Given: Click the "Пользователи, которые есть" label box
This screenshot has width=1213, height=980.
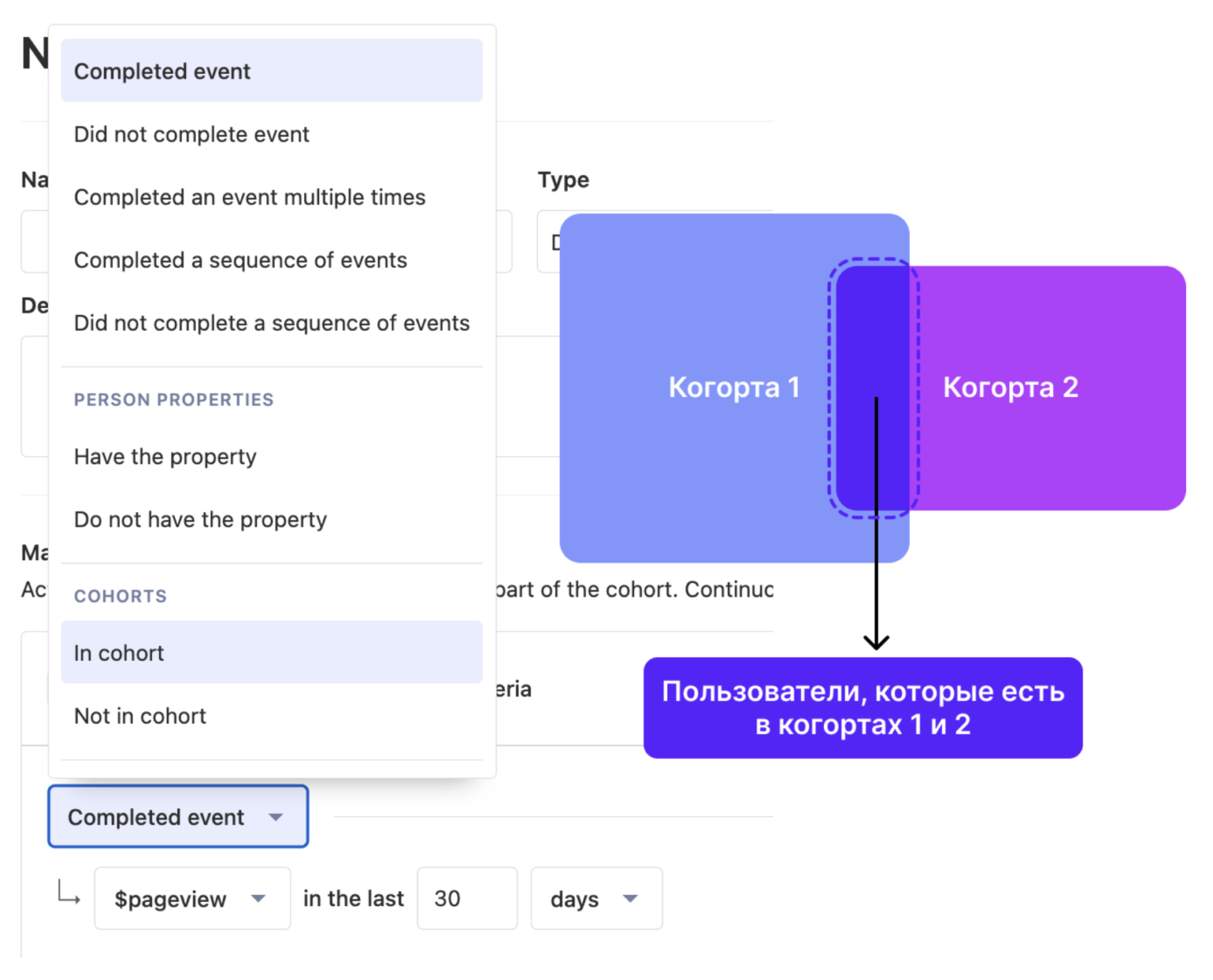Looking at the screenshot, I should click(x=862, y=707).
